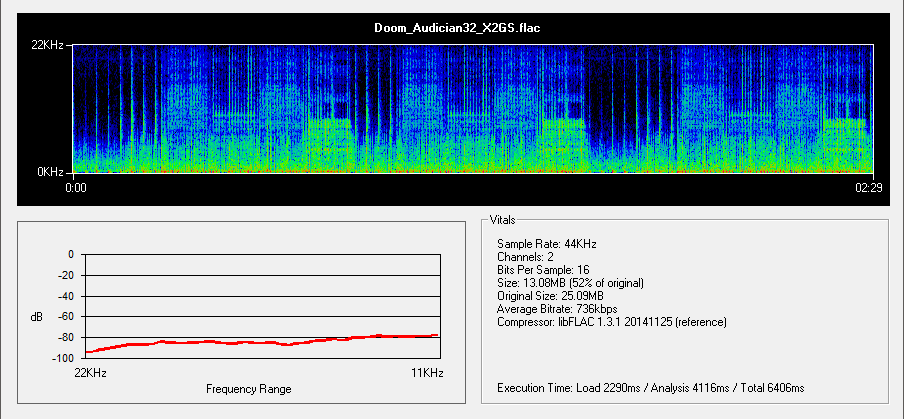The width and height of the screenshot is (904, 419).
Task: Click the Frequency Range axis caption
Action: [x=248, y=388]
